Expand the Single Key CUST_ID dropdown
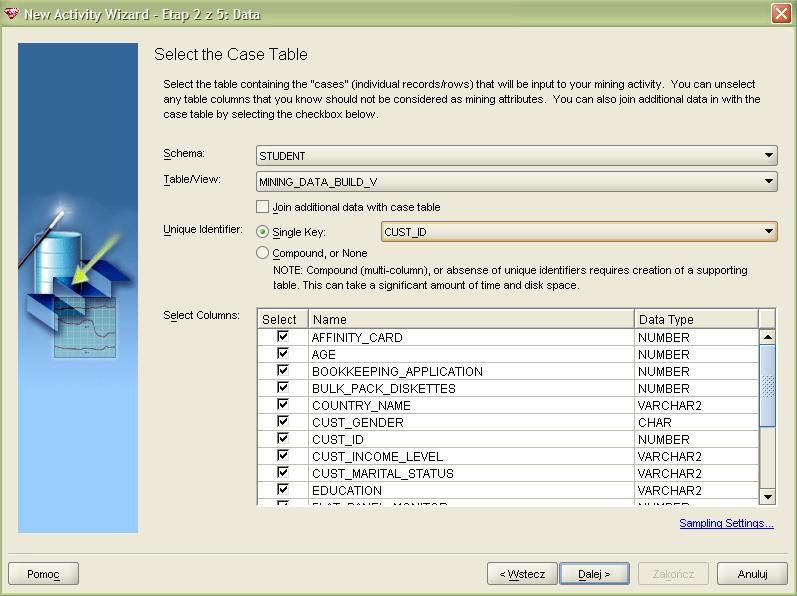The width and height of the screenshot is (797, 596). pos(579,232)
